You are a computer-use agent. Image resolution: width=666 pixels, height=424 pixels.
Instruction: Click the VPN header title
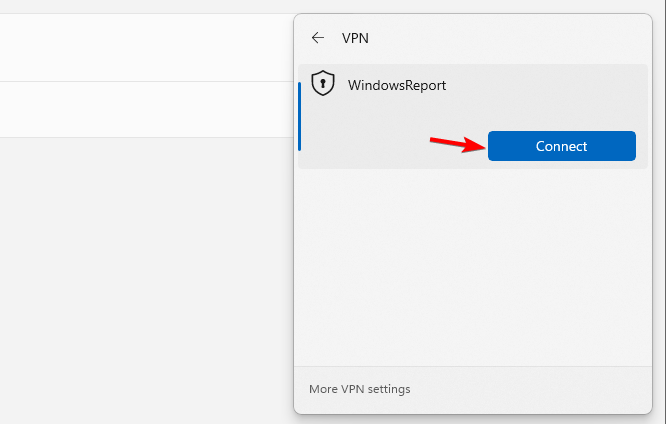(356, 38)
